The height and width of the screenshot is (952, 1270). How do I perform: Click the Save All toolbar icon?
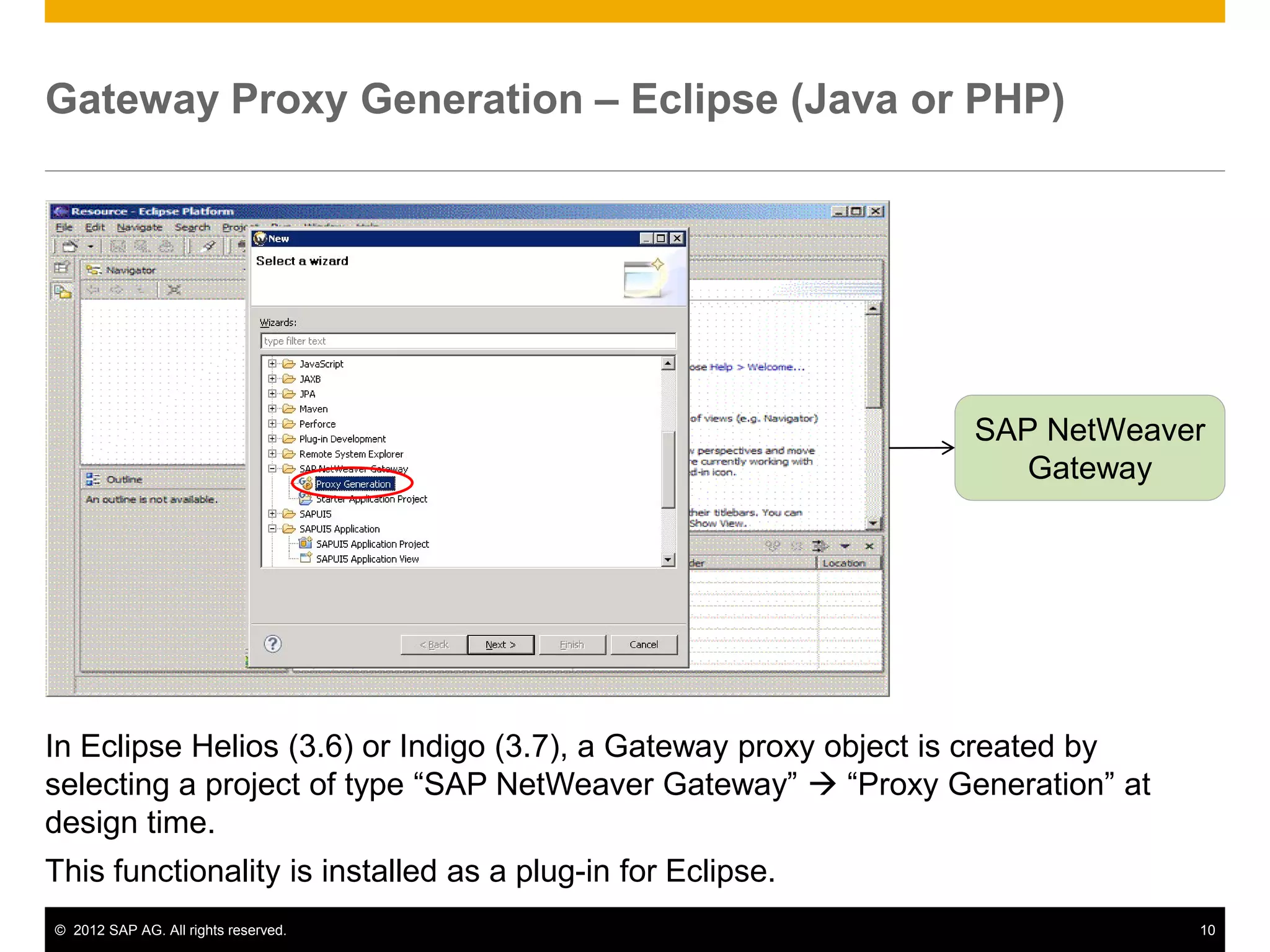coord(142,246)
